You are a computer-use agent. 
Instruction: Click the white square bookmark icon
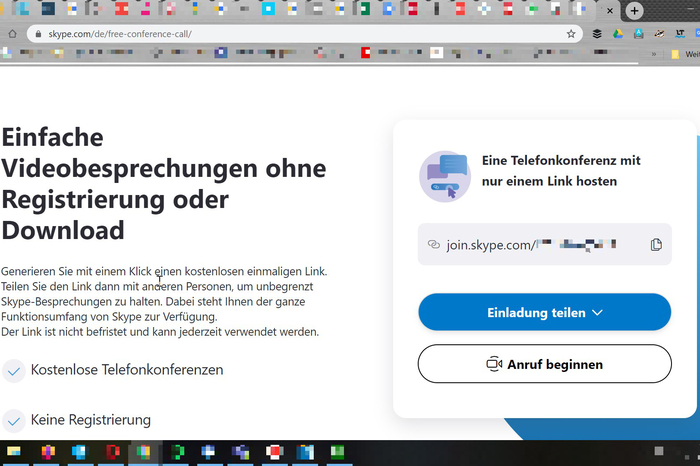point(437,53)
